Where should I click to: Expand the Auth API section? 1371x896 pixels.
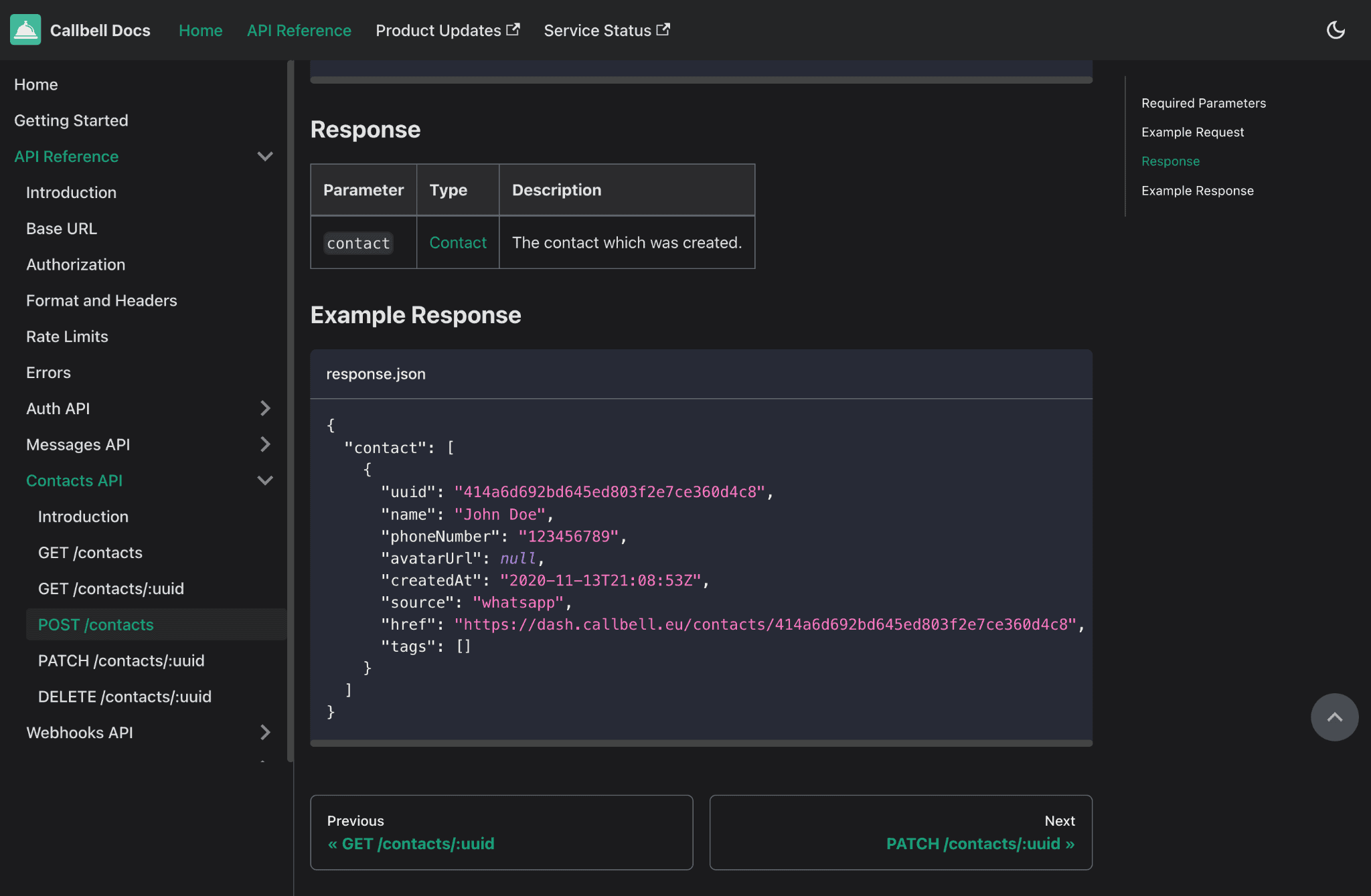coord(265,408)
